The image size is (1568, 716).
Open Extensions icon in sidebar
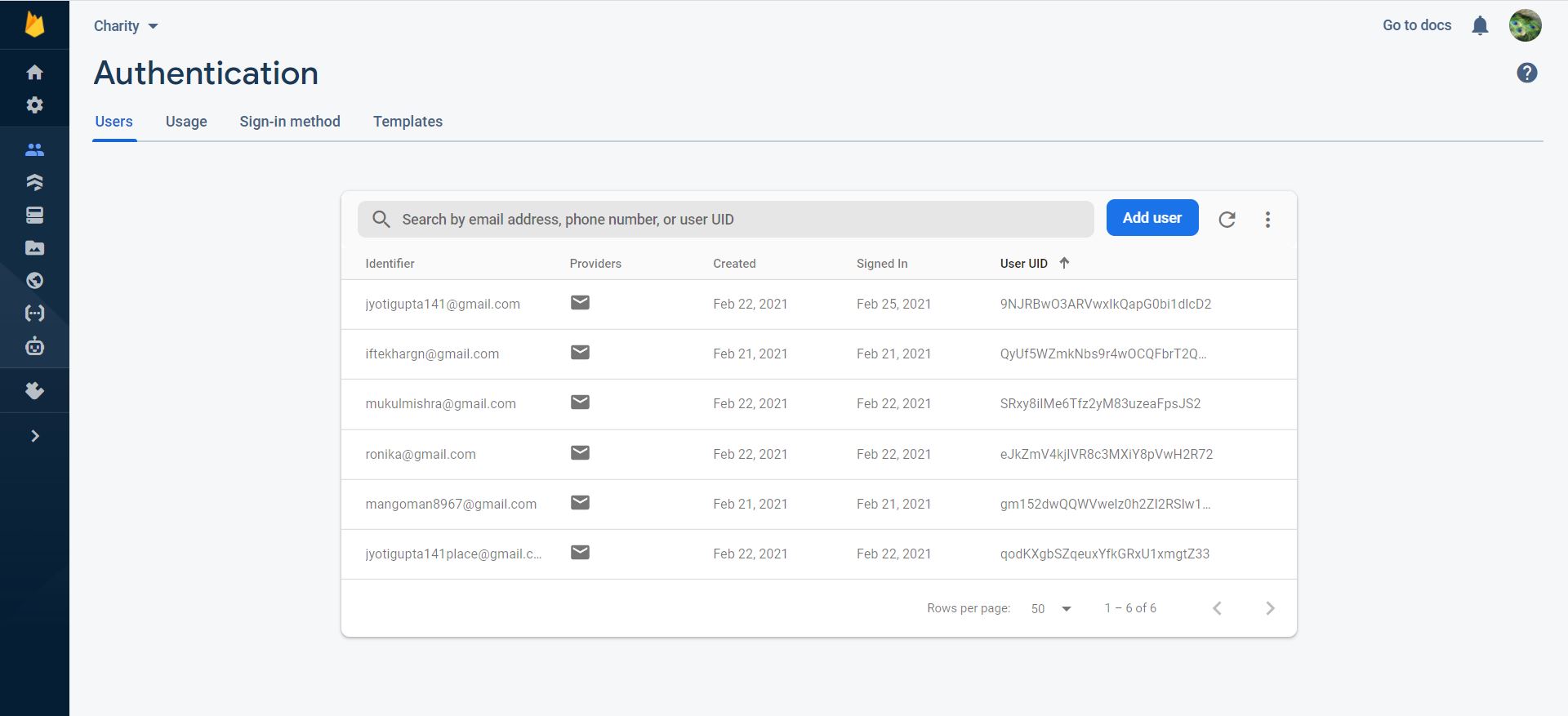click(34, 391)
